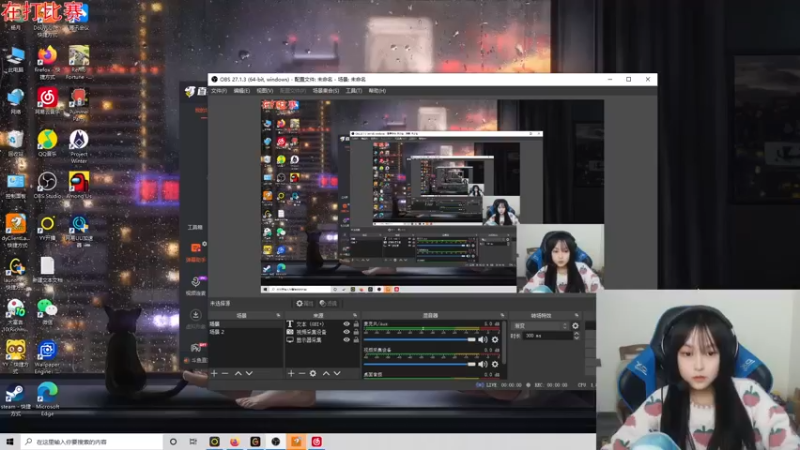This screenshot has width=800, height=450.
Task: Toggle visibility of text (GDI+) source
Action: [346, 324]
